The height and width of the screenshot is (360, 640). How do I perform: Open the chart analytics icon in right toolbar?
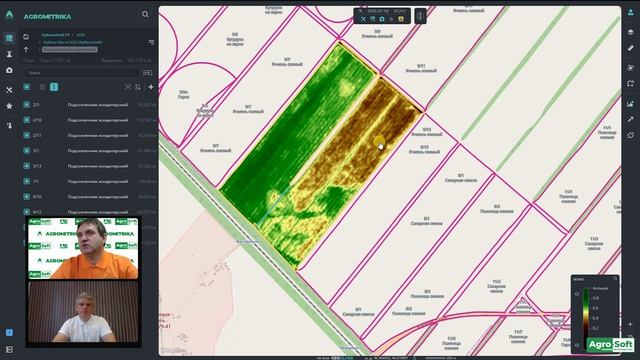[631, 104]
